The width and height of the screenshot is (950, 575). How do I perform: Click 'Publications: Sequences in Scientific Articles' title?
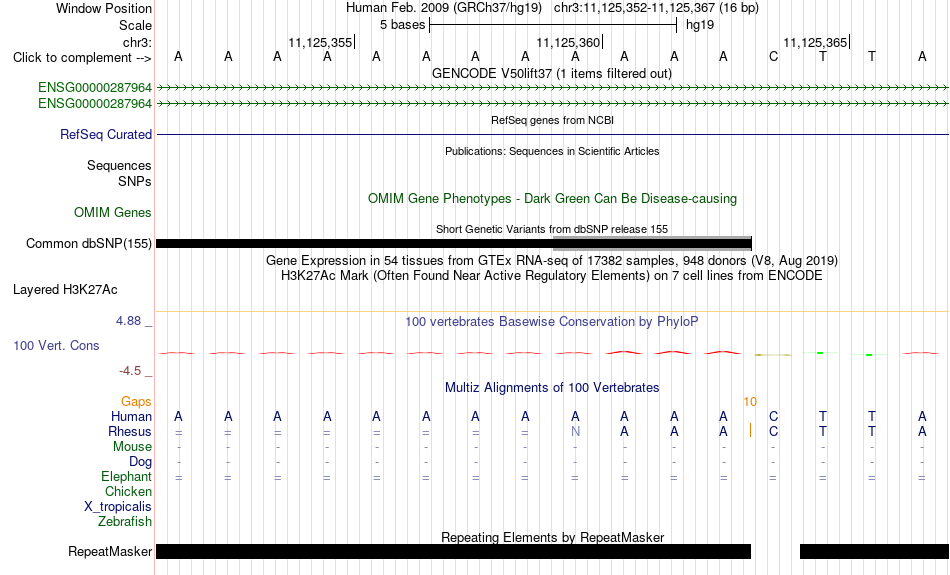click(x=552, y=151)
